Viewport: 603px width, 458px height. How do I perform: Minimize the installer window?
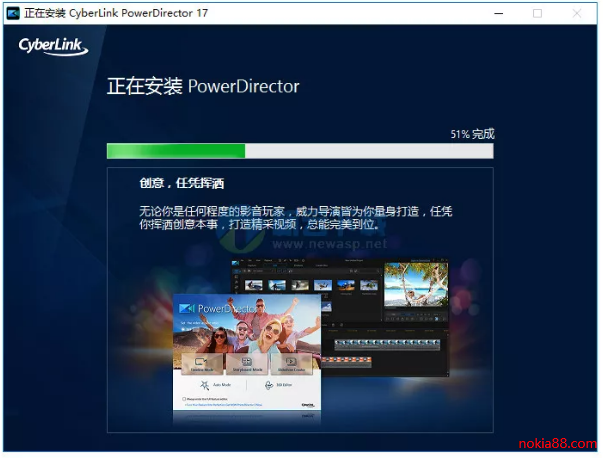tap(497, 13)
